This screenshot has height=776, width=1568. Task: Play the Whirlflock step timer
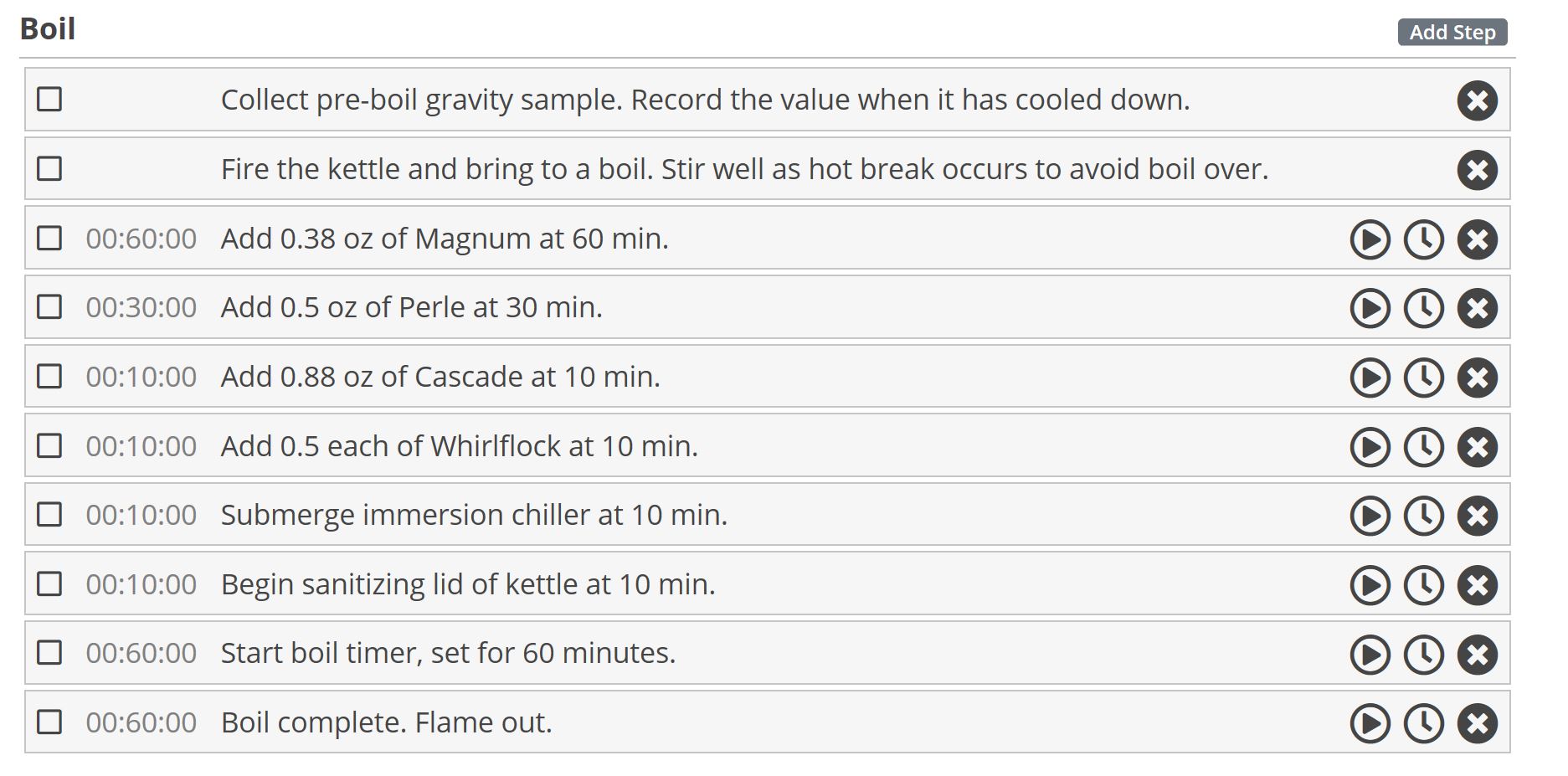click(x=1370, y=447)
